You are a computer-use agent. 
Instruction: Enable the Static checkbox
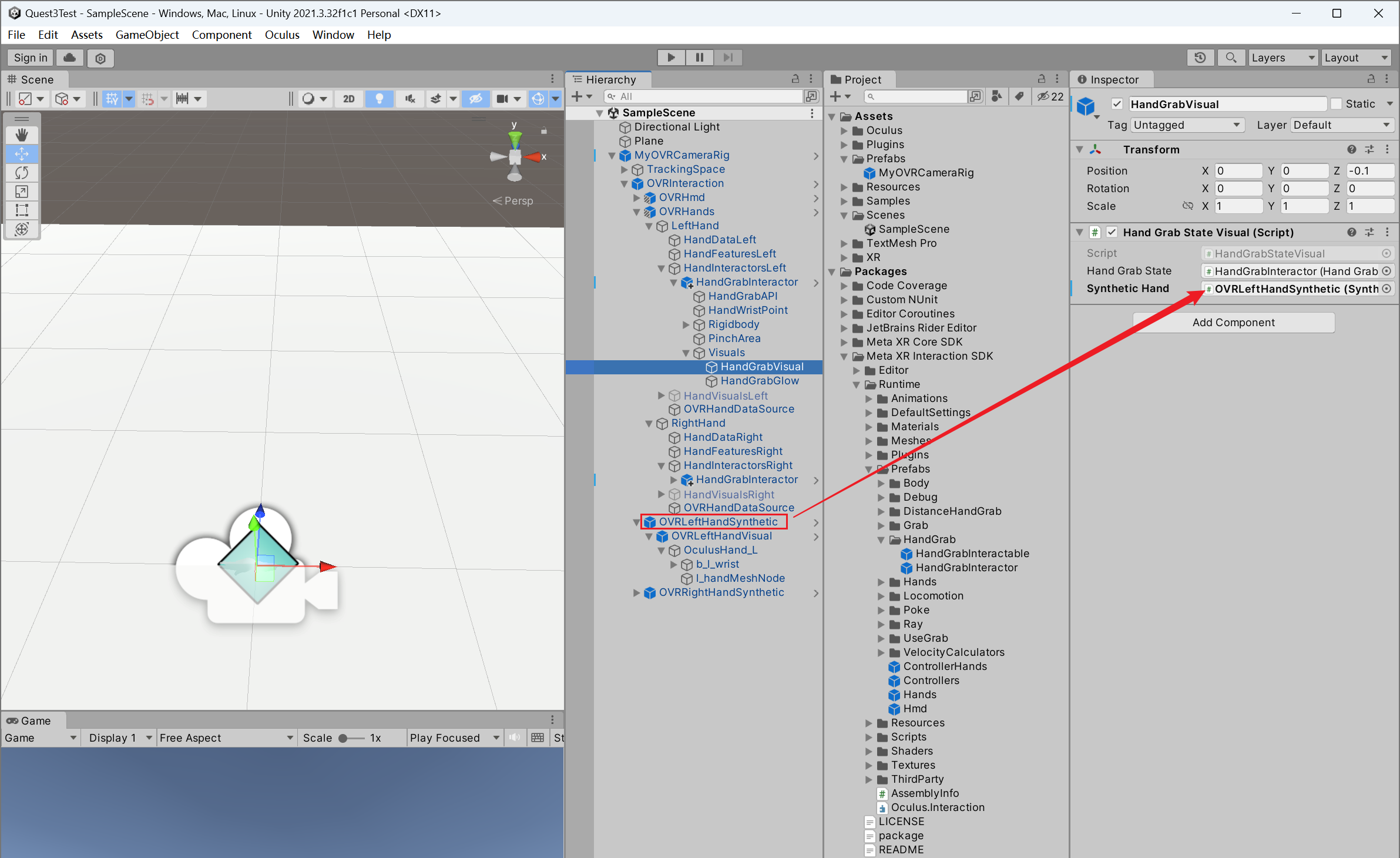click(1336, 104)
